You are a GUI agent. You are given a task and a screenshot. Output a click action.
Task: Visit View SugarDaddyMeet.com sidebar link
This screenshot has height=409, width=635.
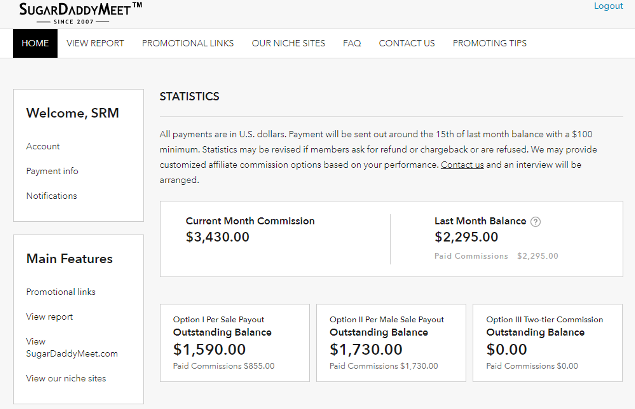tap(71, 347)
